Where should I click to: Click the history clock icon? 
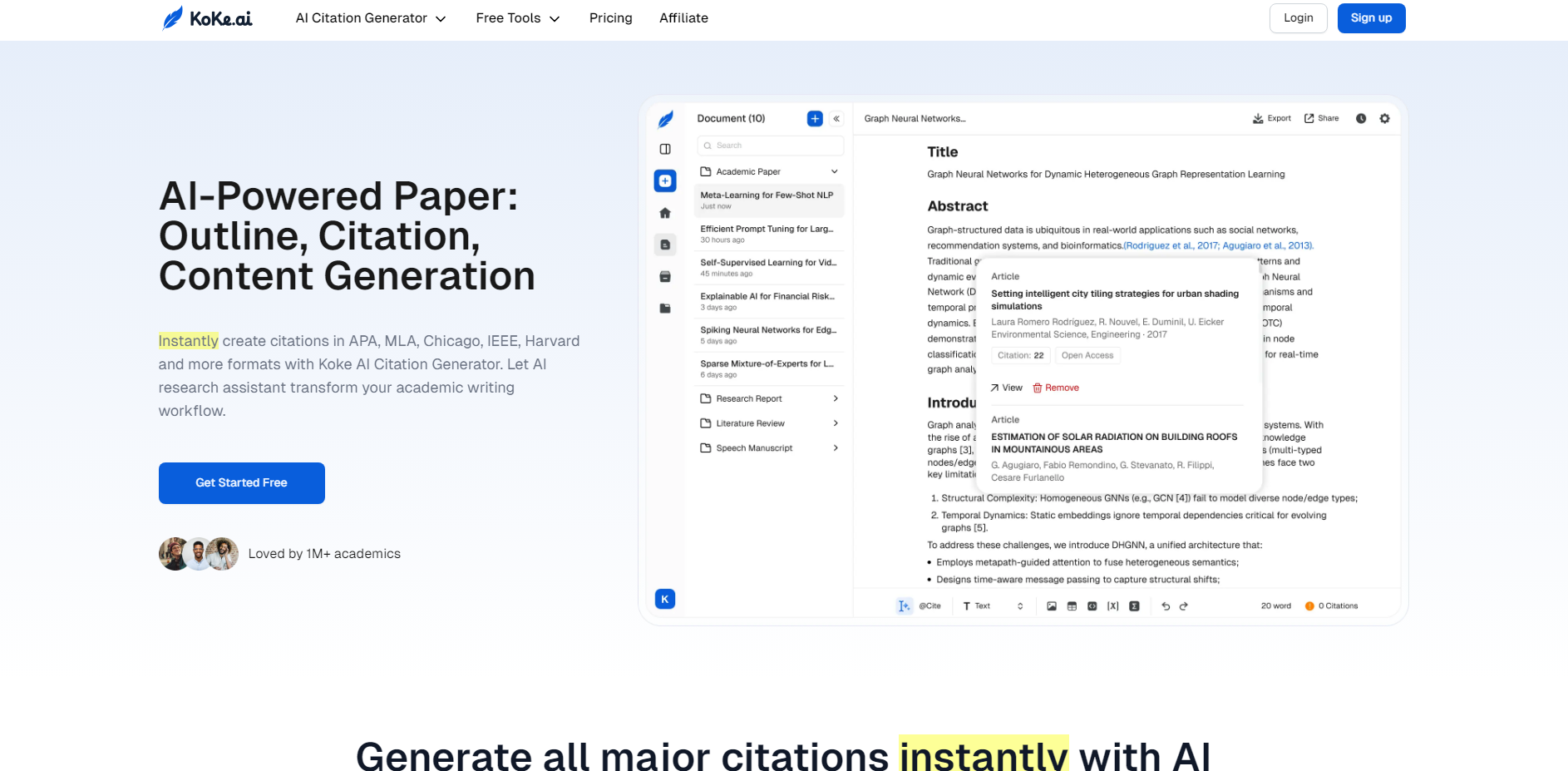pyautogui.click(x=1361, y=119)
